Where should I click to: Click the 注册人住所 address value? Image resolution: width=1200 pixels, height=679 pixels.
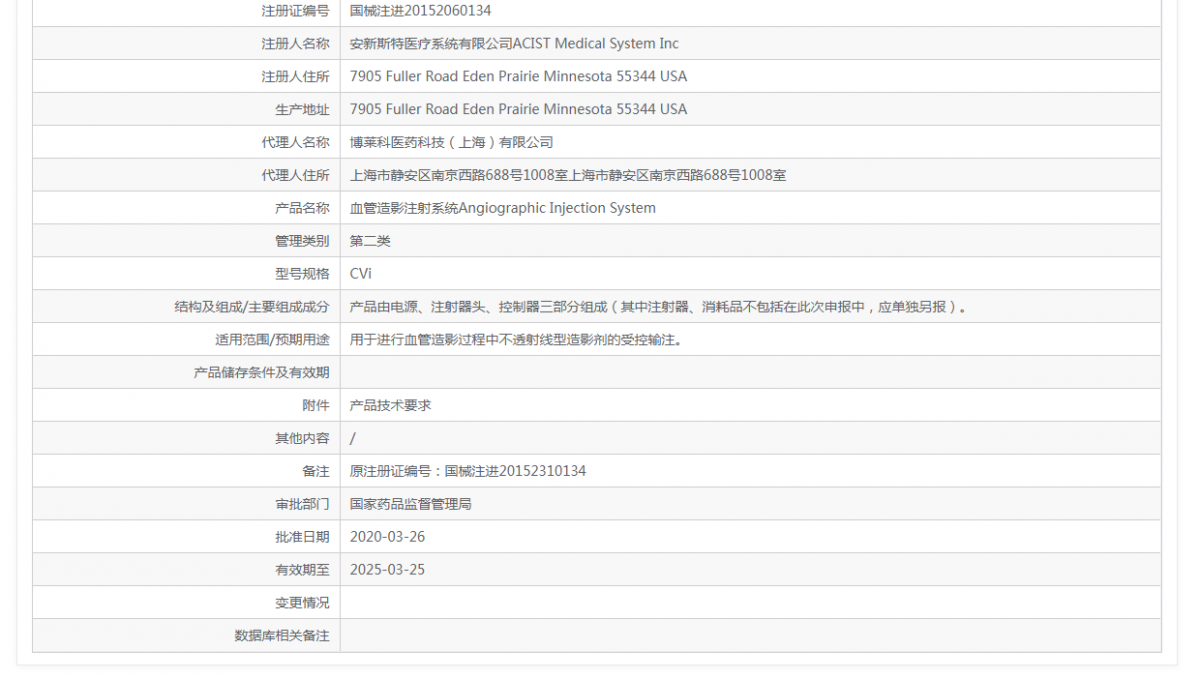[518, 76]
